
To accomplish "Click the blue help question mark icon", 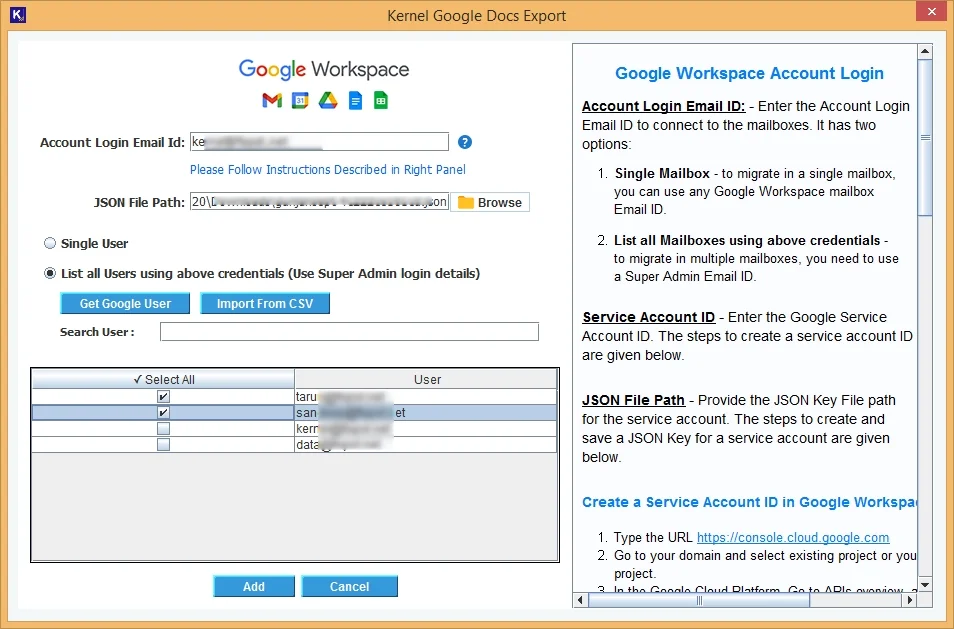I will click(x=464, y=142).
